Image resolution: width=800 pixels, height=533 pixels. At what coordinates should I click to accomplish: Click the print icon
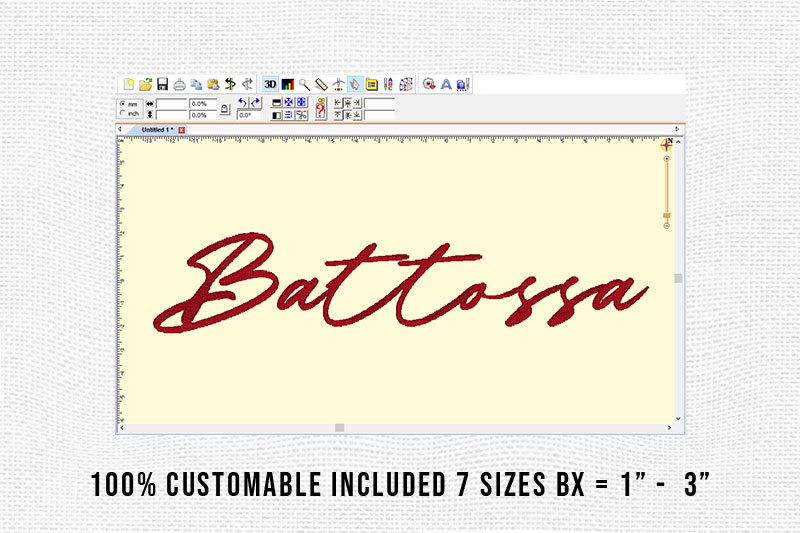(x=179, y=85)
